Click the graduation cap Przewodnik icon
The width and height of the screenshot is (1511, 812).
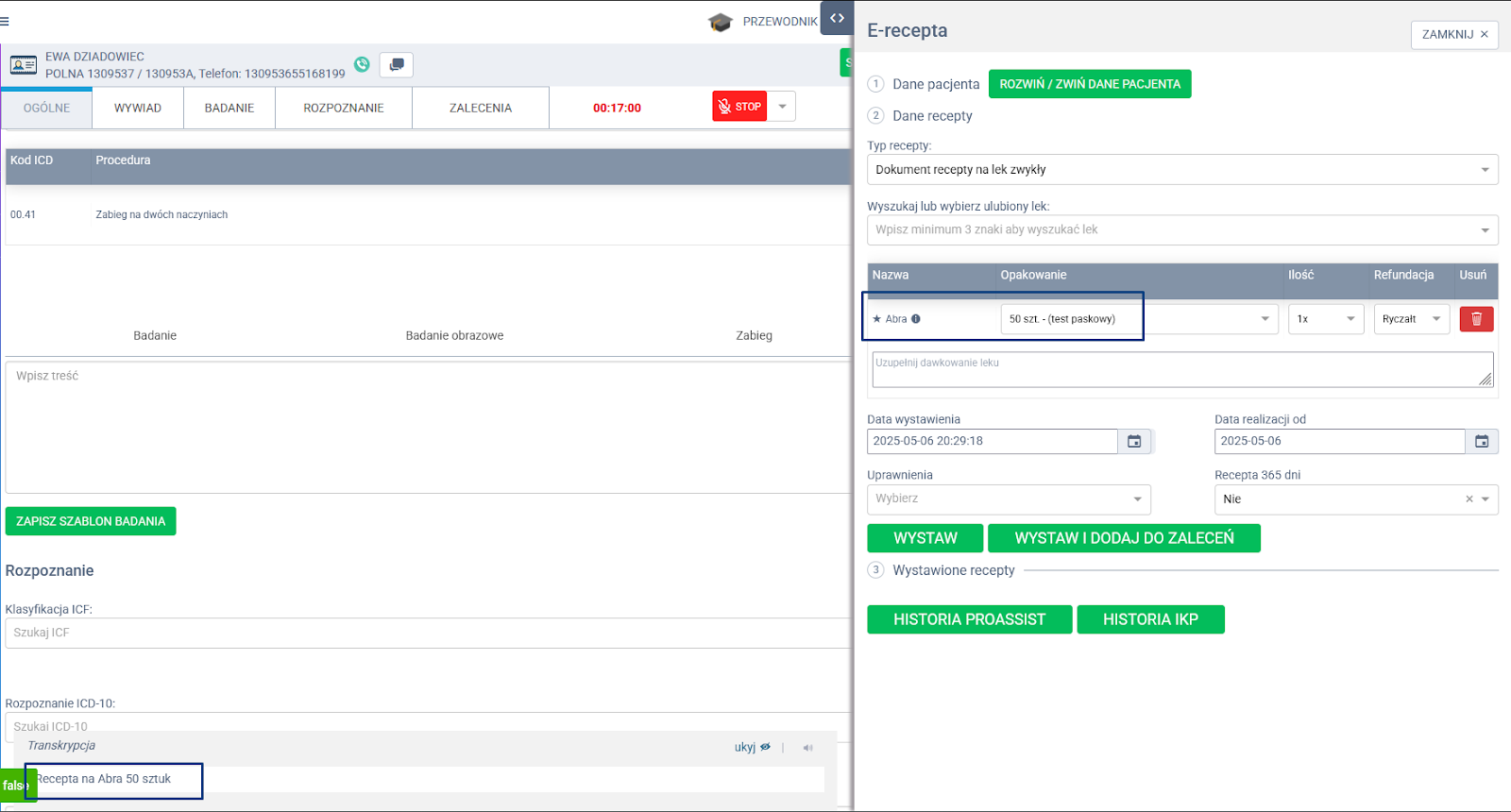point(721,22)
